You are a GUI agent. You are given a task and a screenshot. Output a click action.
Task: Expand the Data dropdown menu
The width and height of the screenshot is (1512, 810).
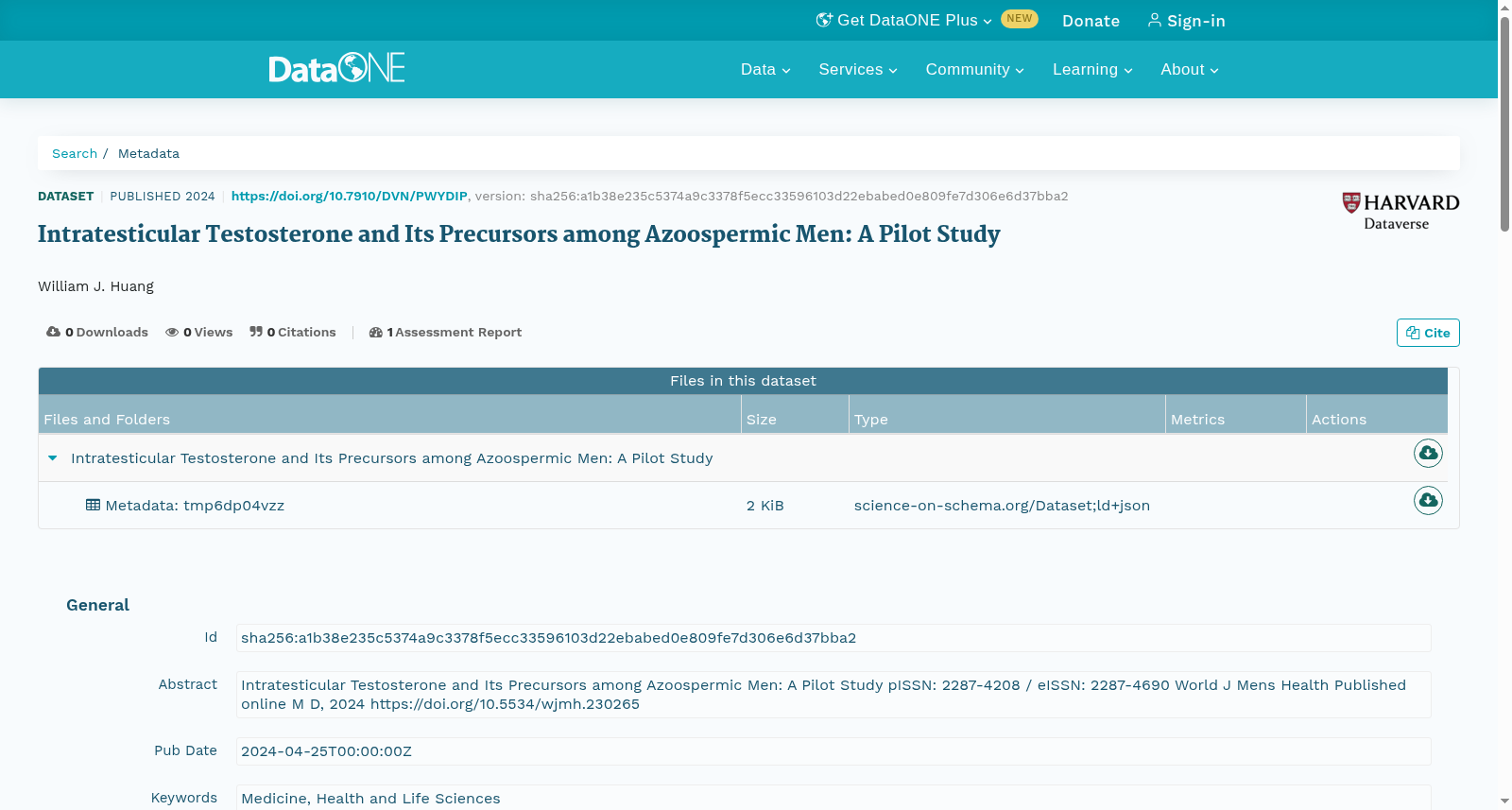coord(765,69)
